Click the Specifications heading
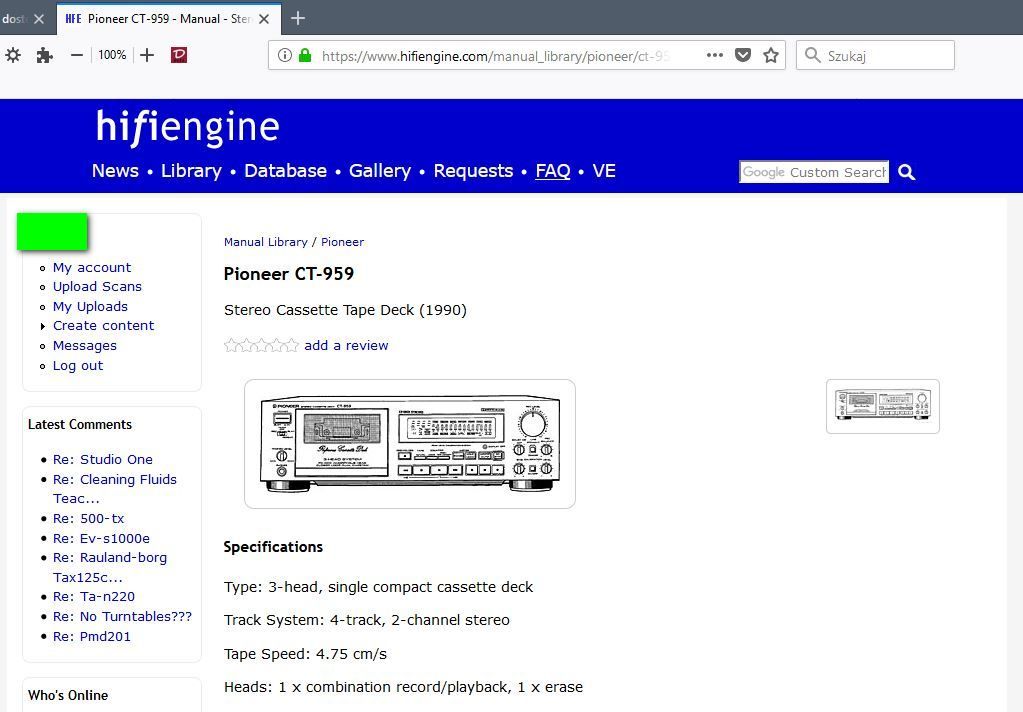 point(273,547)
